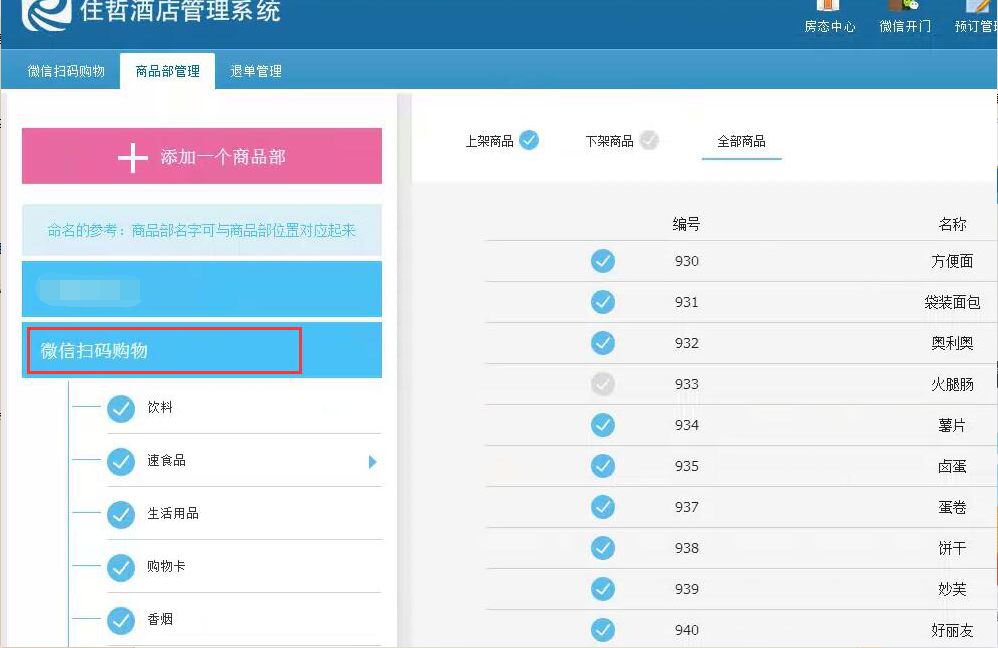Image resolution: width=998 pixels, height=648 pixels.
Task: Toggle the check icon beside 购物卡 category
Action: (x=121, y=567)
